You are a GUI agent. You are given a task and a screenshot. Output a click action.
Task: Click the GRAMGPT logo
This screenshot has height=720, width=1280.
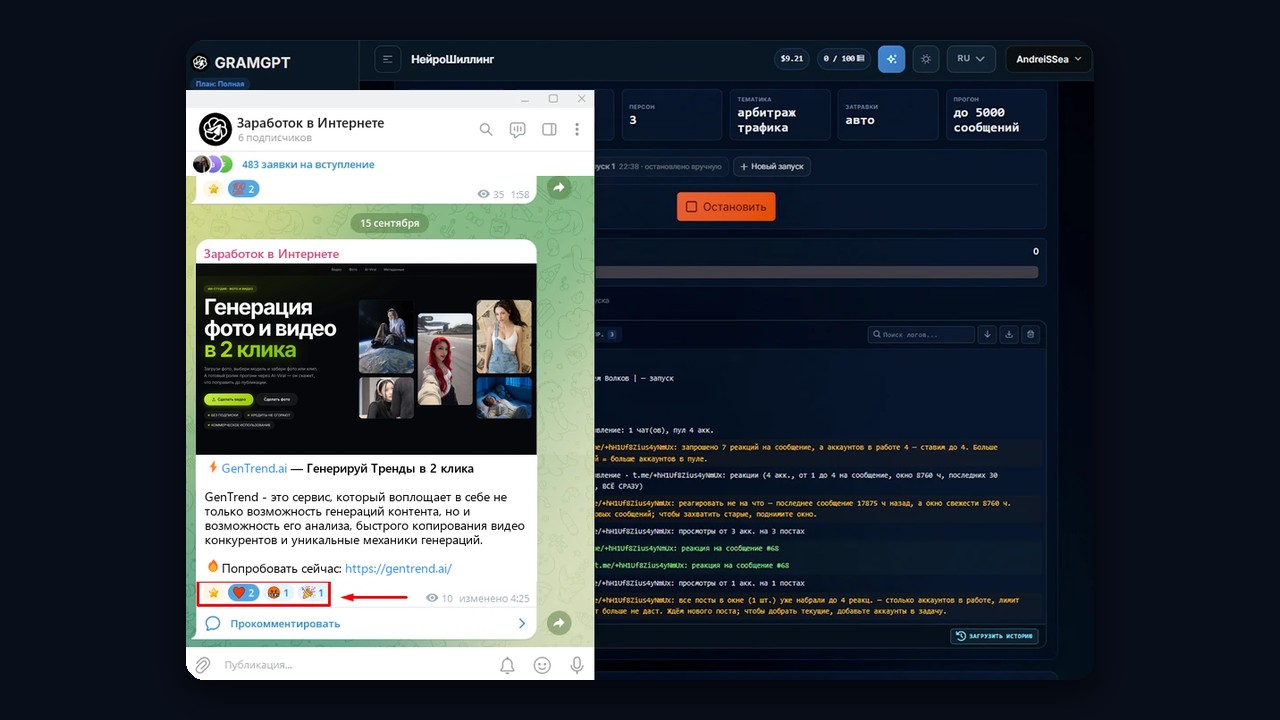[x=240, y=62]
